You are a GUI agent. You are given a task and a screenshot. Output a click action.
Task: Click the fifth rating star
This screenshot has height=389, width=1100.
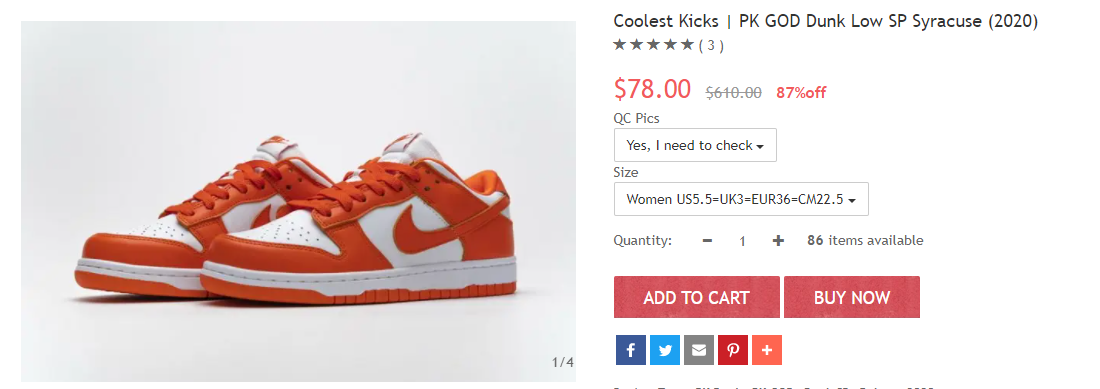(688, 45)
